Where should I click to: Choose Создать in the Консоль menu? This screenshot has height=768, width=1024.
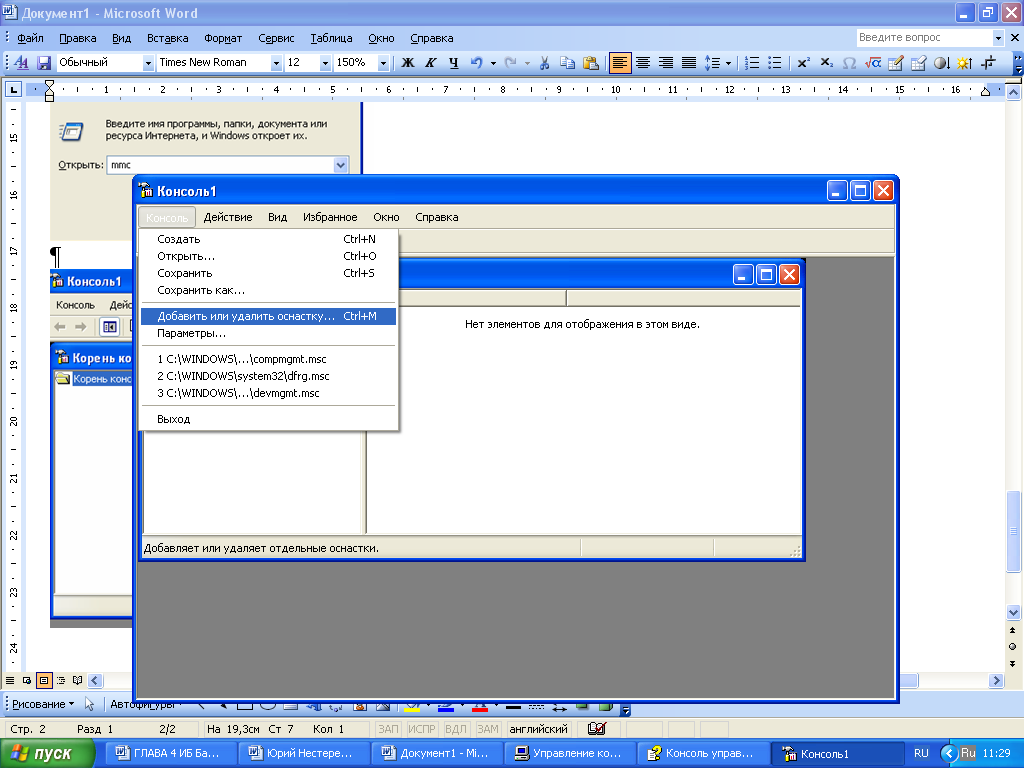pos(268,239)
